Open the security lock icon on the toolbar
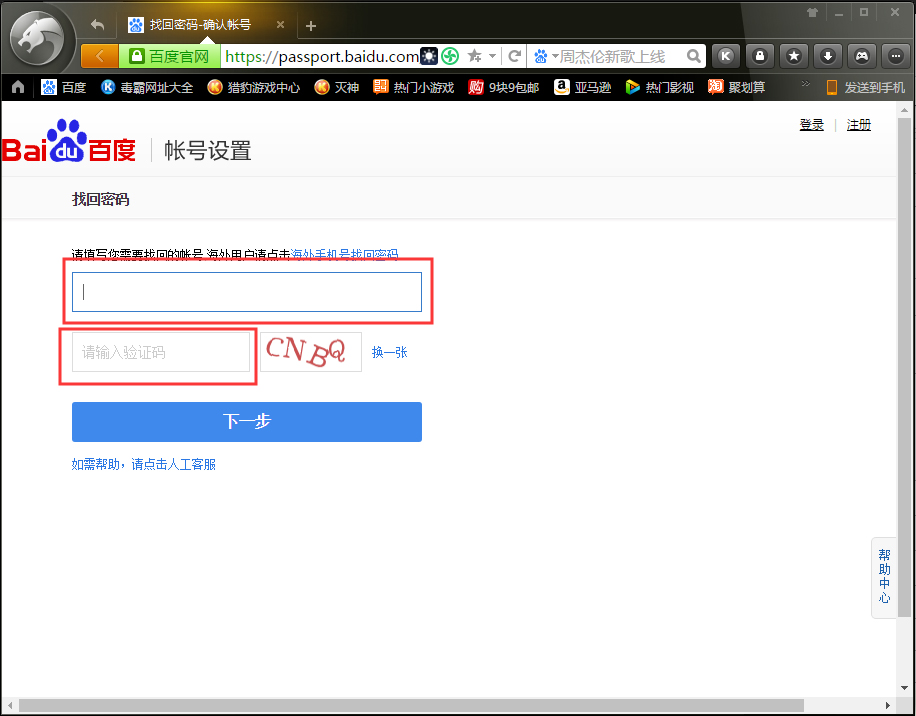Viewport: 916px width, 716px height. click(x=760, y=55)
